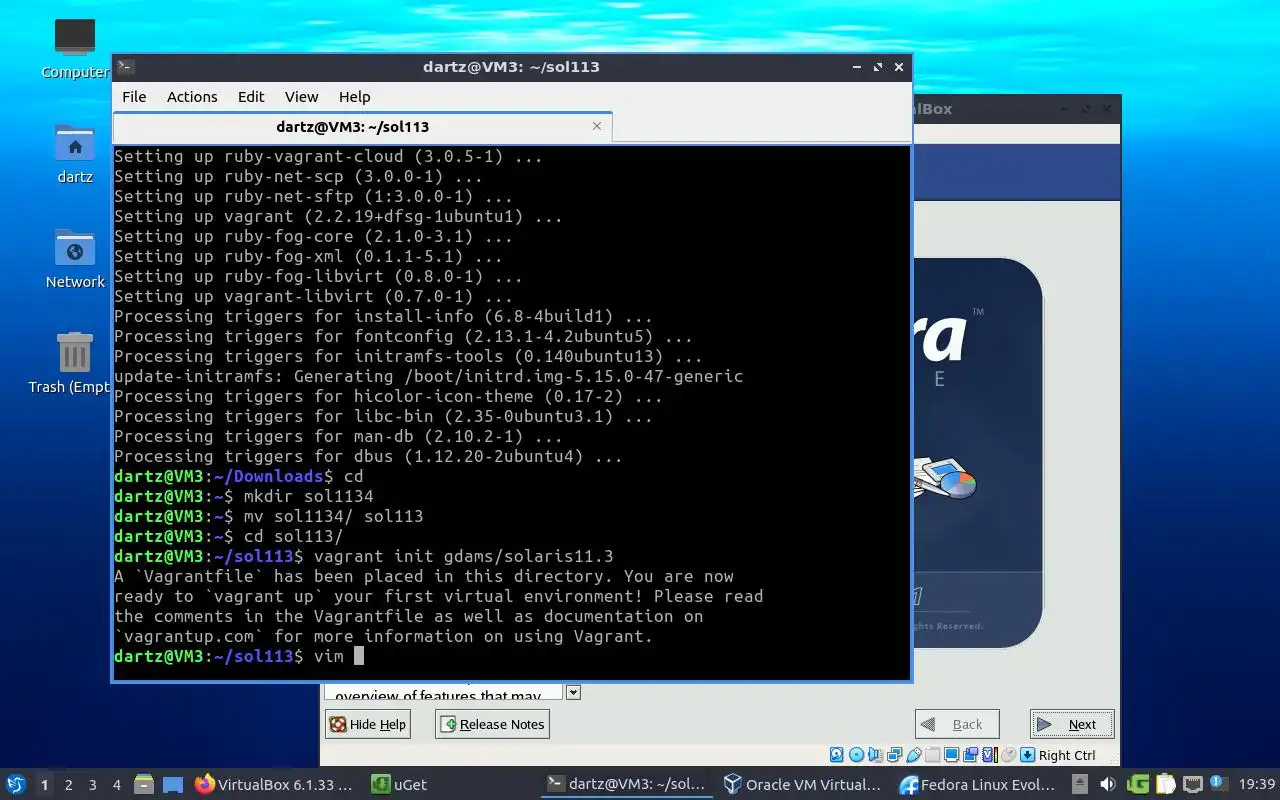Image resolution: width=1280 pixels, height=800 pixels.
Task: Open the help panel dropdown arrow in installer
Action: coord(573,692)
